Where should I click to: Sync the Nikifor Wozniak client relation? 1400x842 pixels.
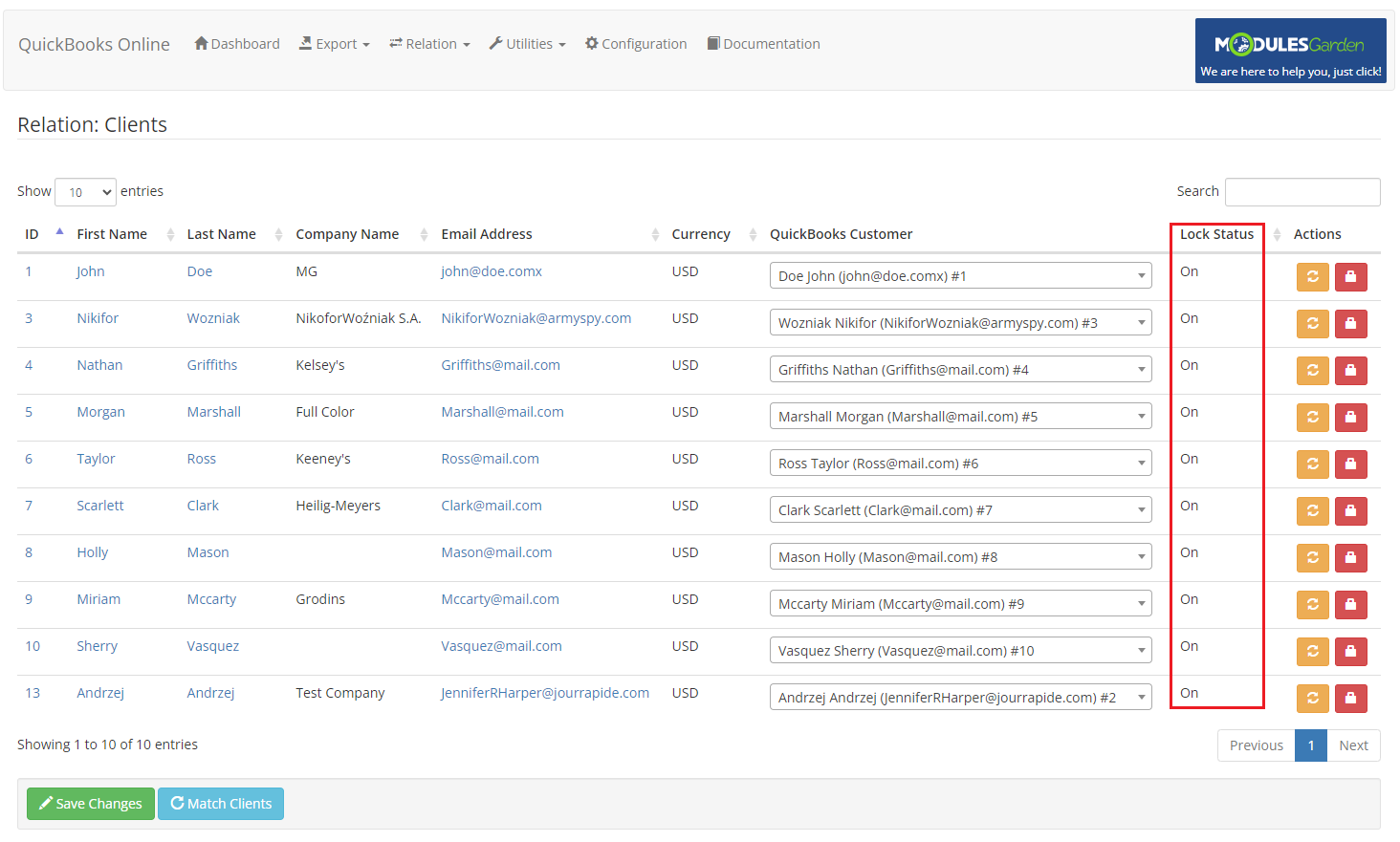pyautogui.click(x=1312, y=323)
